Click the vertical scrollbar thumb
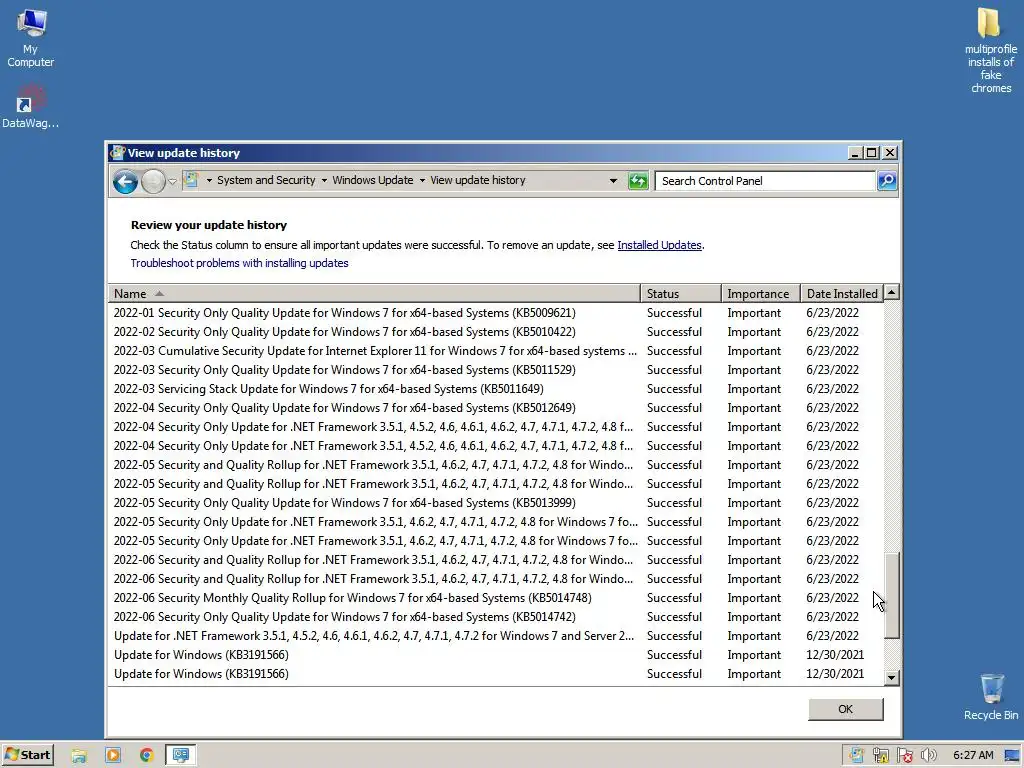The width and height of the screenshot is (1024, 768). click(x=891, y=596)
